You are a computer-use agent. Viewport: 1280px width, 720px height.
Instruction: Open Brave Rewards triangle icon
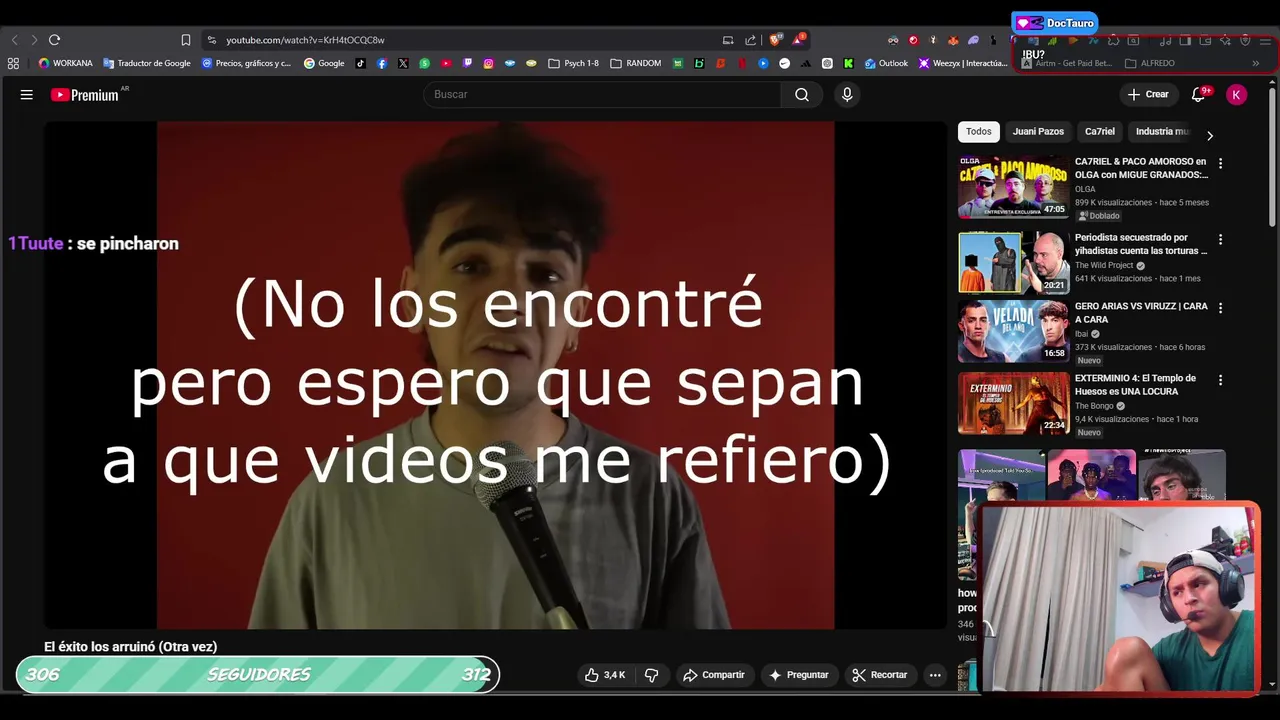click(x=798, y=40)
